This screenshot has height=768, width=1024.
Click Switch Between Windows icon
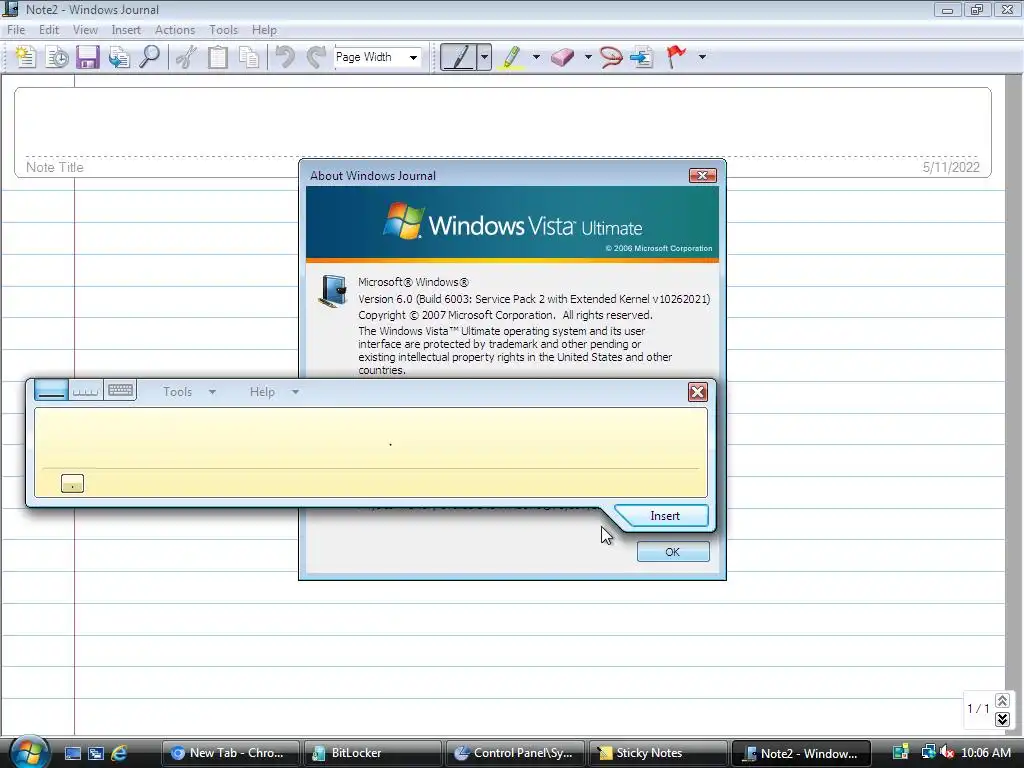pos(95,753)
